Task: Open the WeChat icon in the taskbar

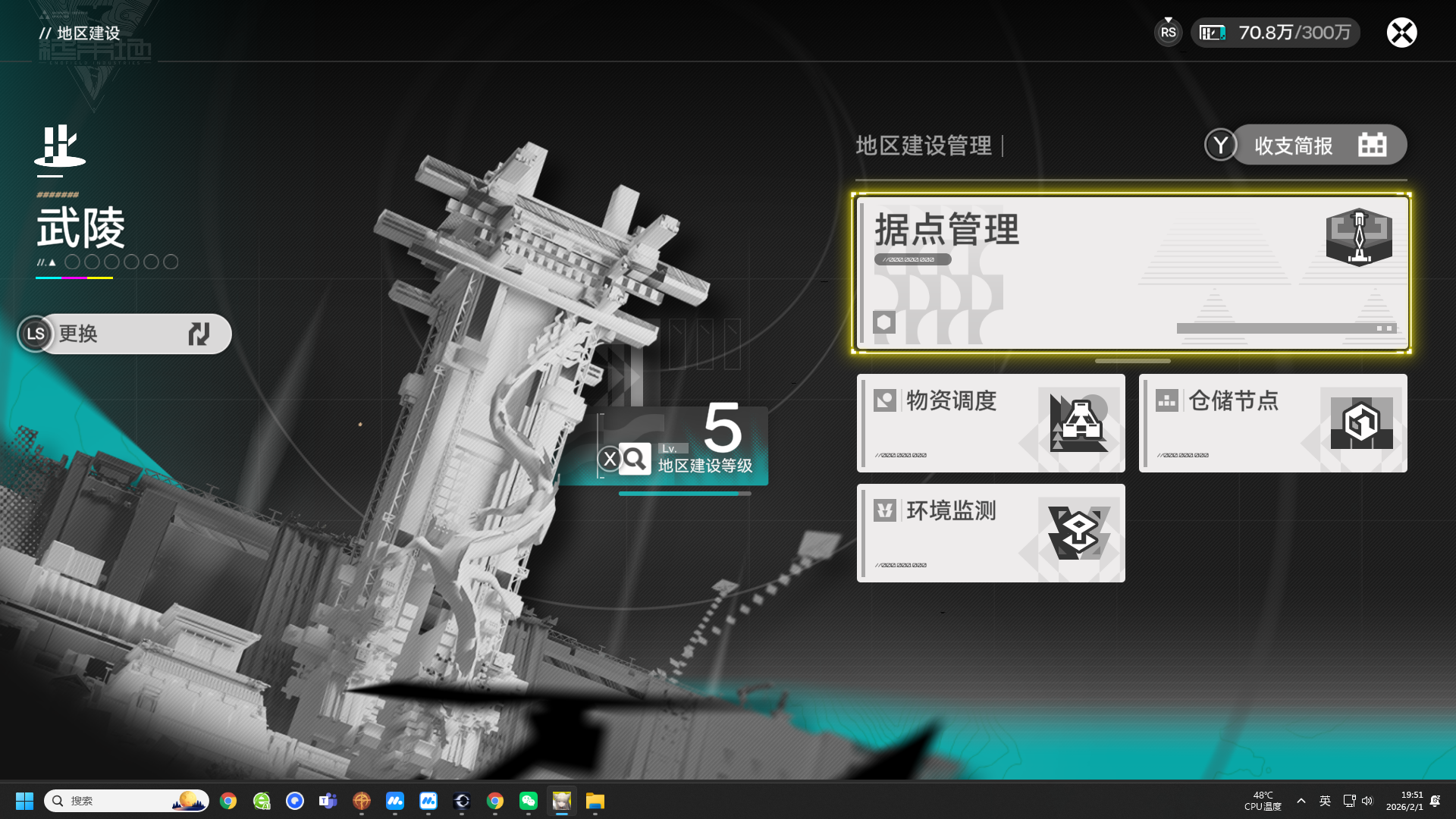Action: coord(529,801)
